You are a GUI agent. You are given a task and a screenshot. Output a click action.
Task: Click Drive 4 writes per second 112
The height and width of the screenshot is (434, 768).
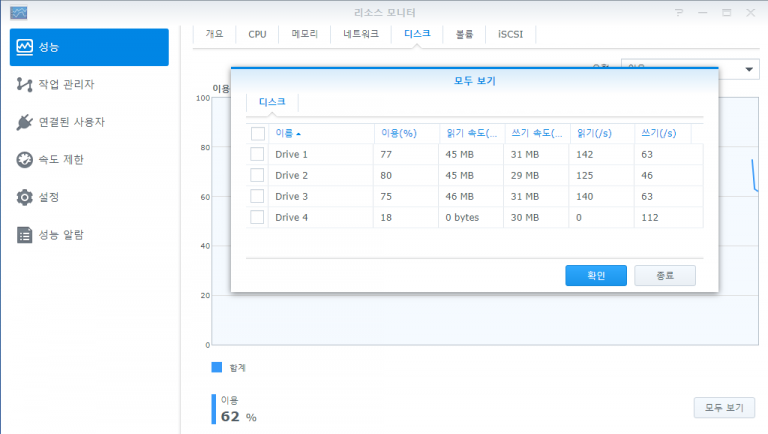pyautogui.click(x=650, y=217)
